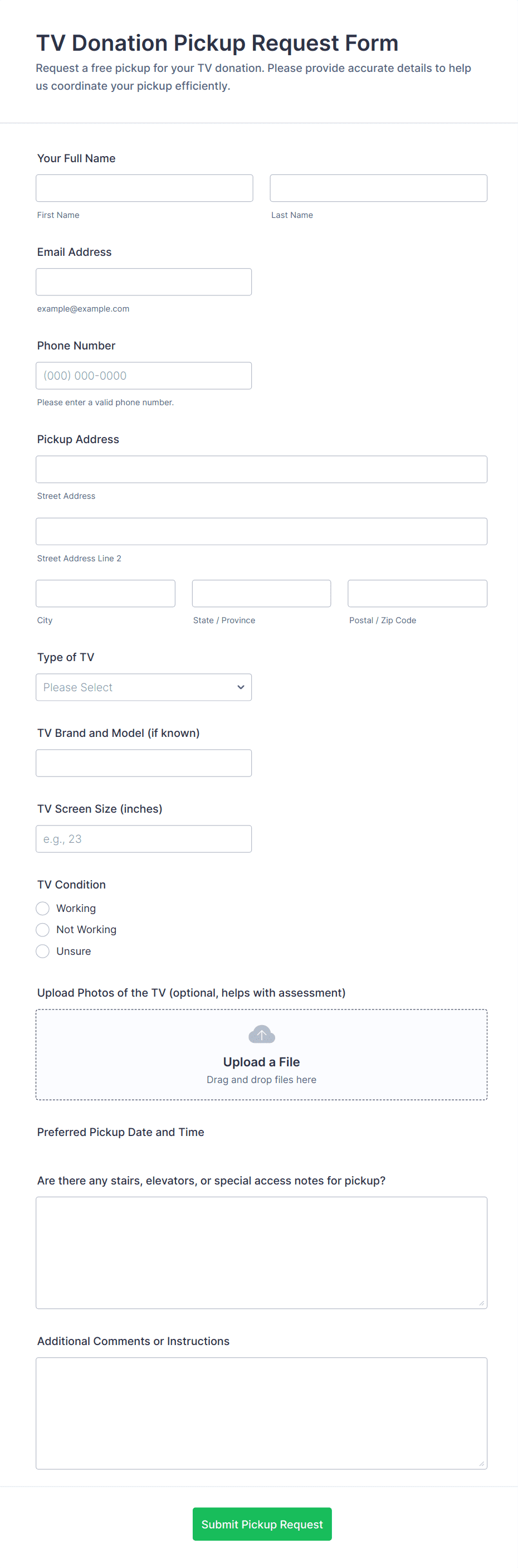Image resolution: width=518 pixels, height=1568 pixels.
Task: Focus the Street Address field
Action: click(x=261, y=469)
